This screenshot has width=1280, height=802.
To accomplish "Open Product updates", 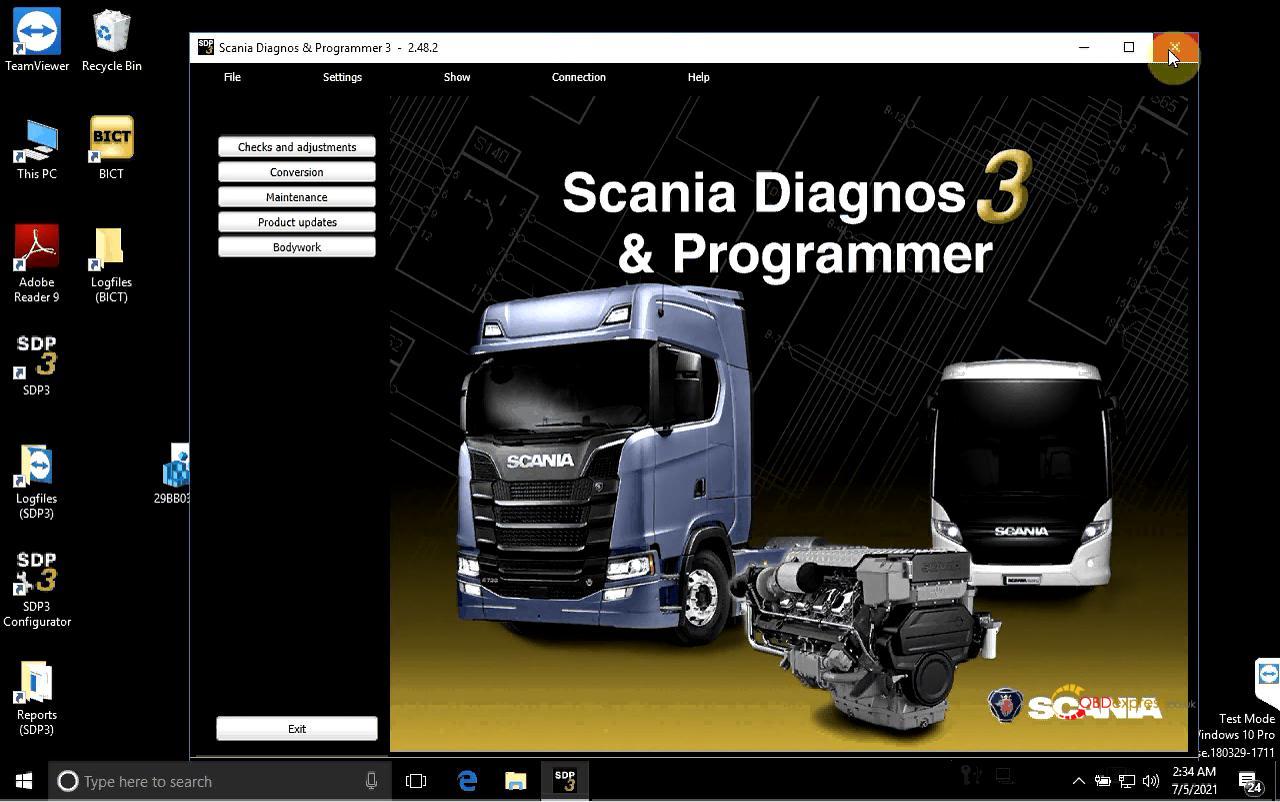I will coord(297,222).
